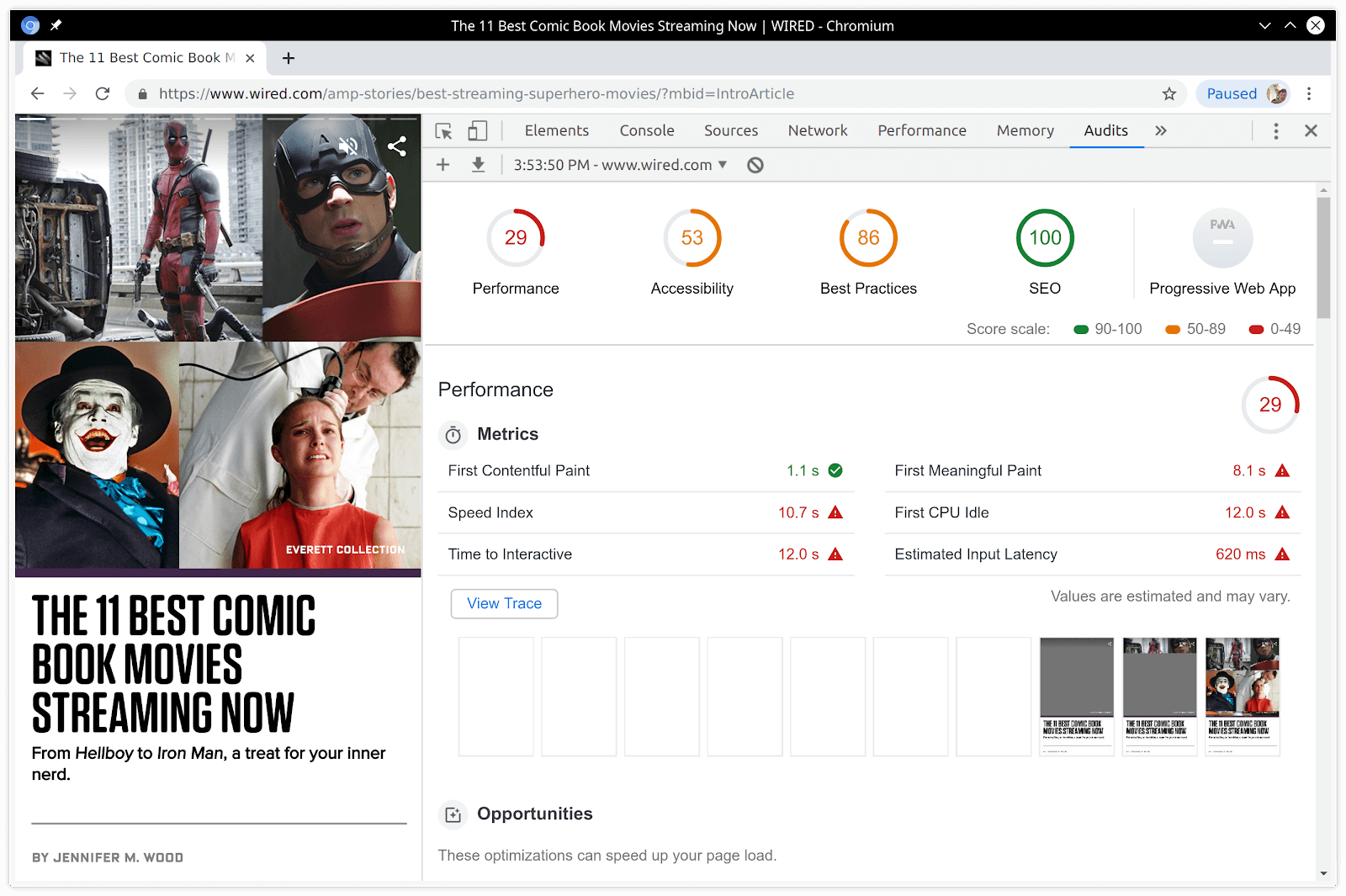Click First Meaningful Paint warning triangle
The height and width of the screenshot is (896, 1346).
(x=1282, y=470)
